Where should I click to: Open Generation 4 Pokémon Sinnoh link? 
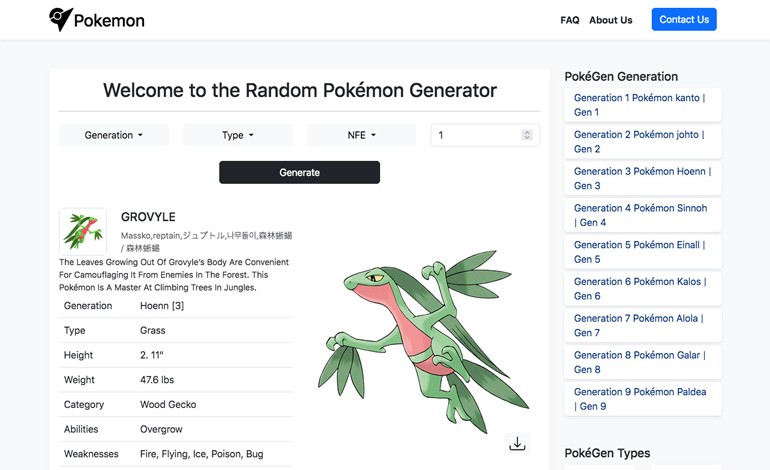(x=643, y=215)
